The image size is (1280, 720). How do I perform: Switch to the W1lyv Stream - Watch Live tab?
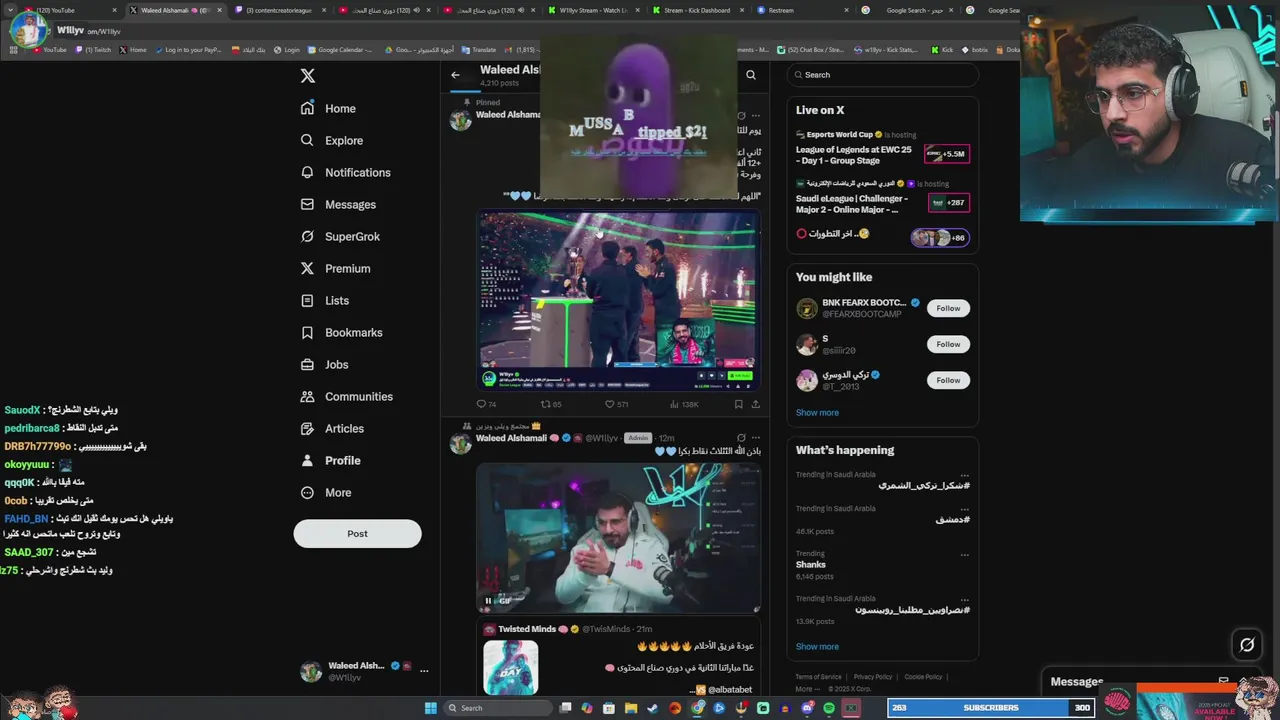click(593, 10)
